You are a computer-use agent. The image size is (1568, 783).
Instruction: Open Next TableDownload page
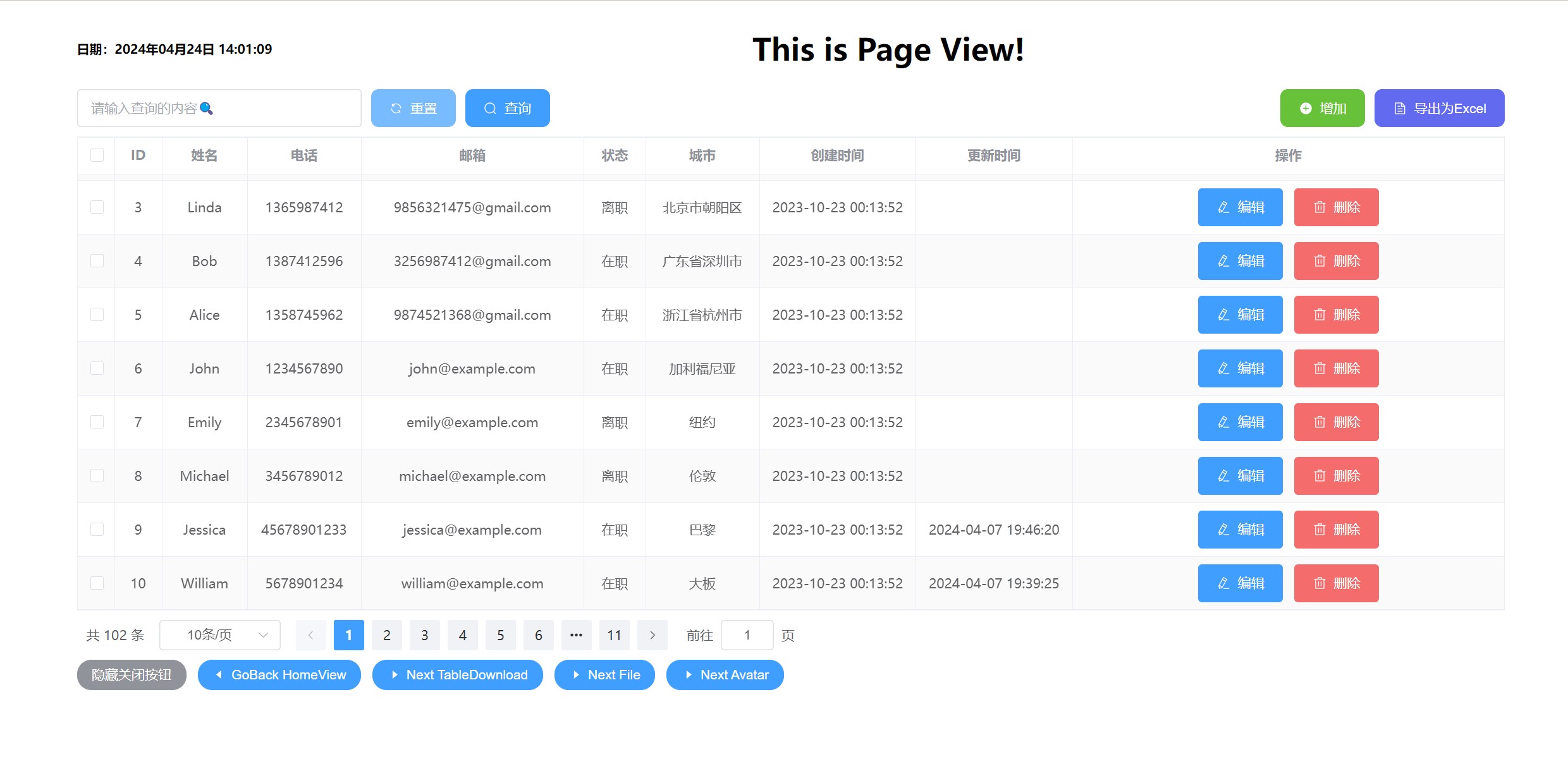(x=458, y=675)
